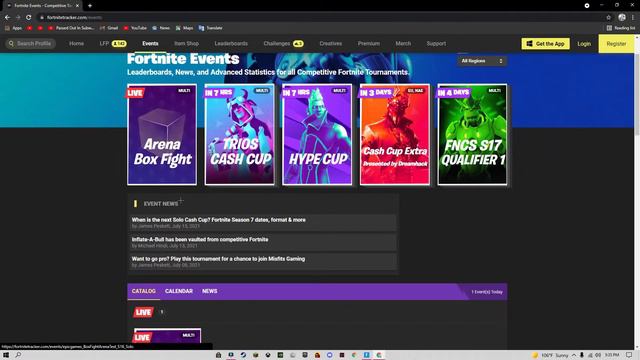Open the LFP nav item
Screen dimensions: 640x360
(x=113, y=44)
